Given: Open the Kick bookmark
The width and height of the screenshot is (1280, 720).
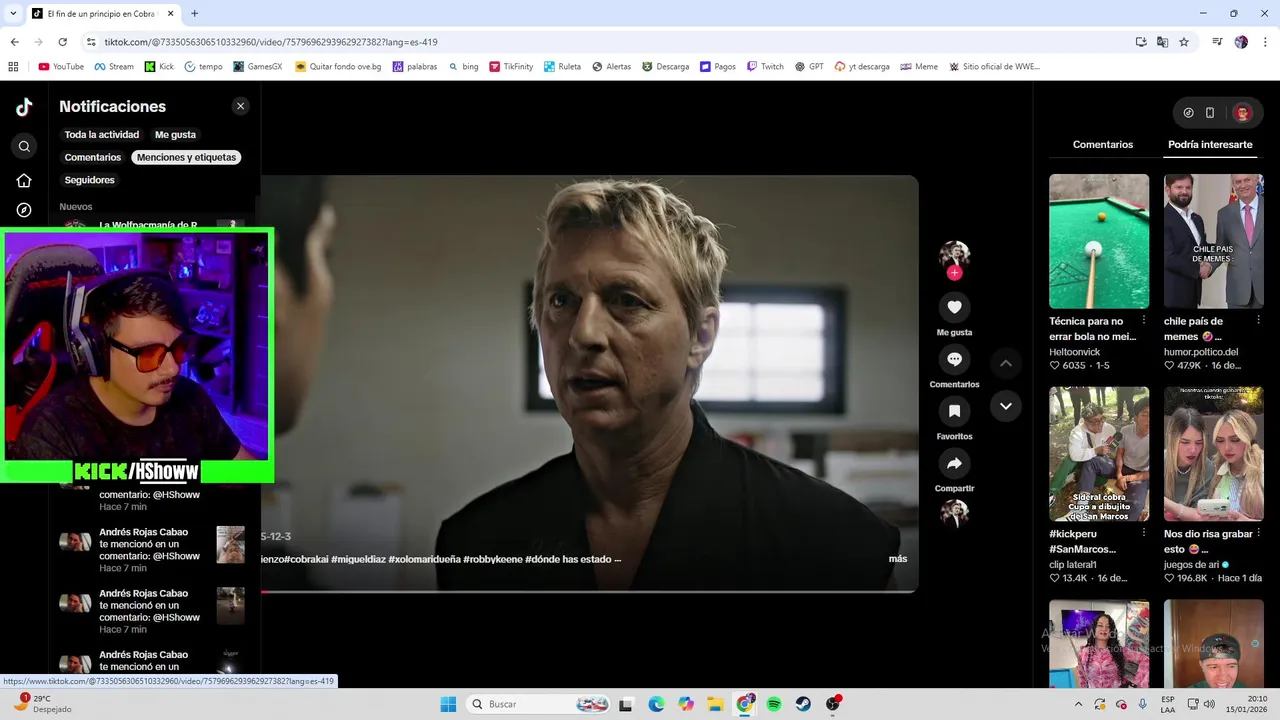Looking at the screenshot, I should 159,67.
